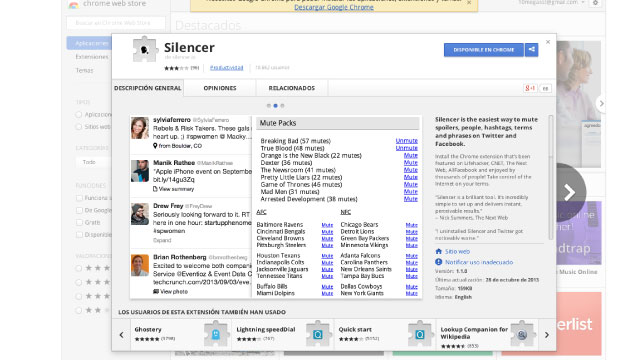Click the small chevron at the right page edge

[601, 104]
